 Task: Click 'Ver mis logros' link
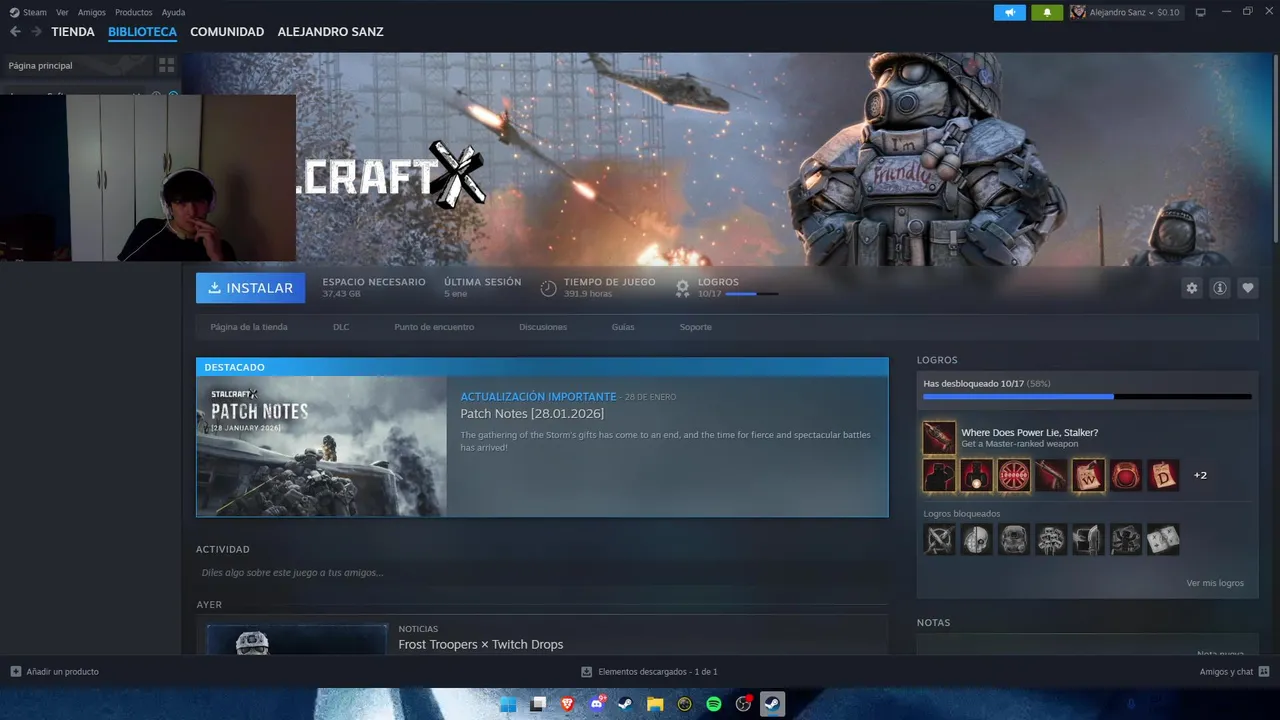[x=1215, y=583]
